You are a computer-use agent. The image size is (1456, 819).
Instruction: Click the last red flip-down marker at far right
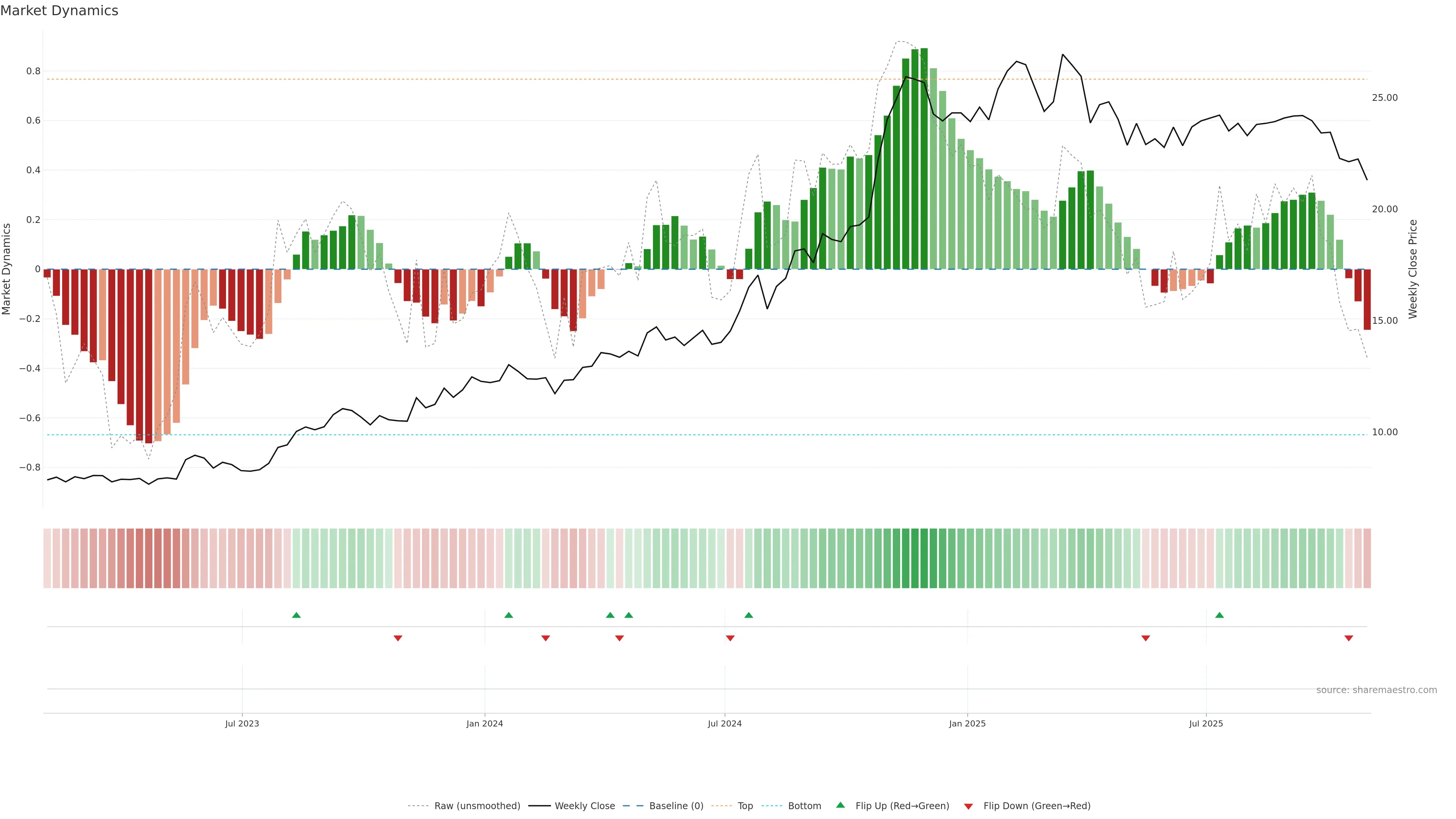pos(1349,638)
